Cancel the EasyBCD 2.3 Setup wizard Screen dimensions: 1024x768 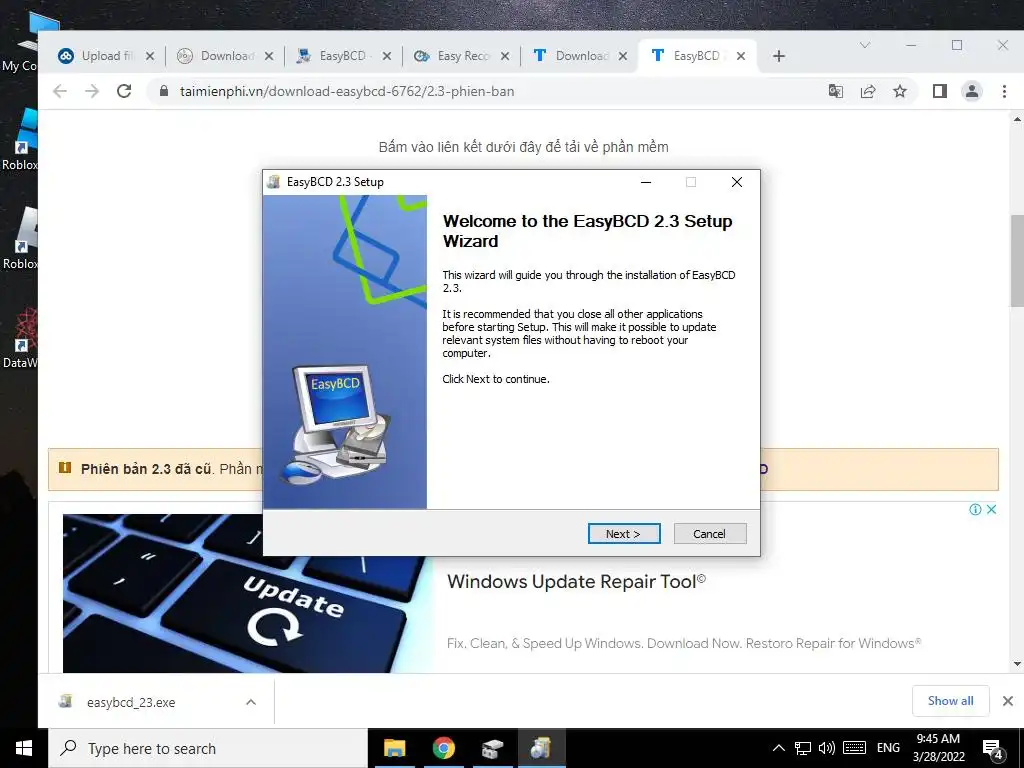point(709,534)
